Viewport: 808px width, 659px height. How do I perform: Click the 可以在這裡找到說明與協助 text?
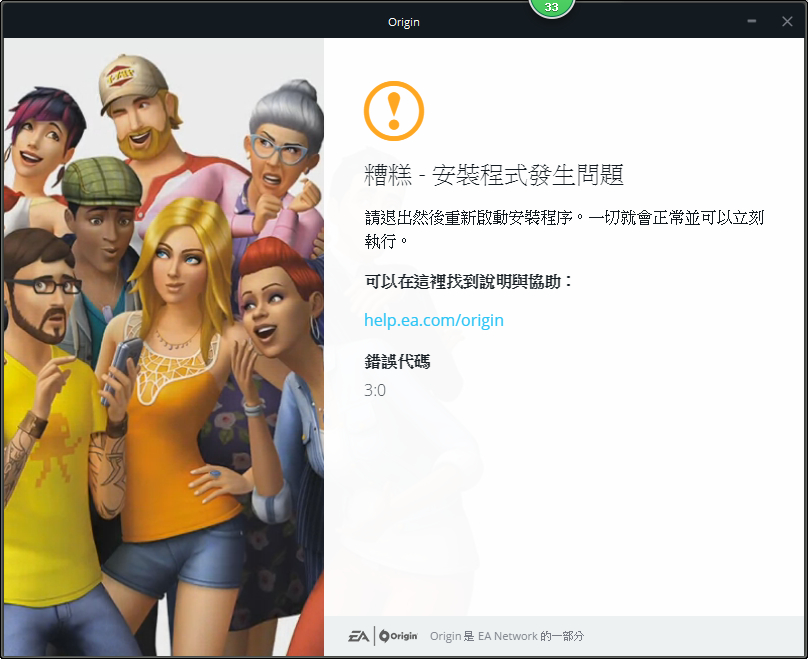tap(468, 282)
